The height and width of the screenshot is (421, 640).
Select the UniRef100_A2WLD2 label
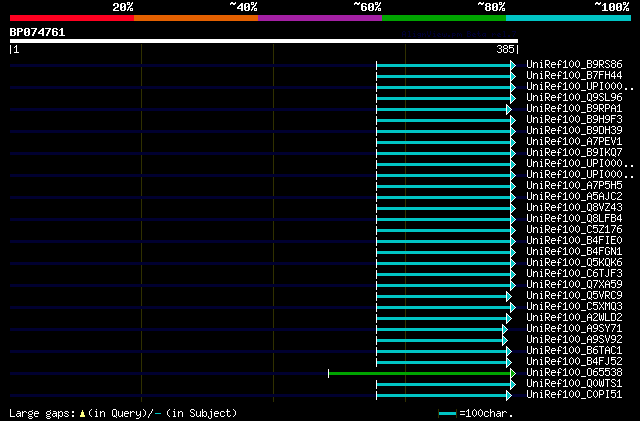tap(574, 318)
